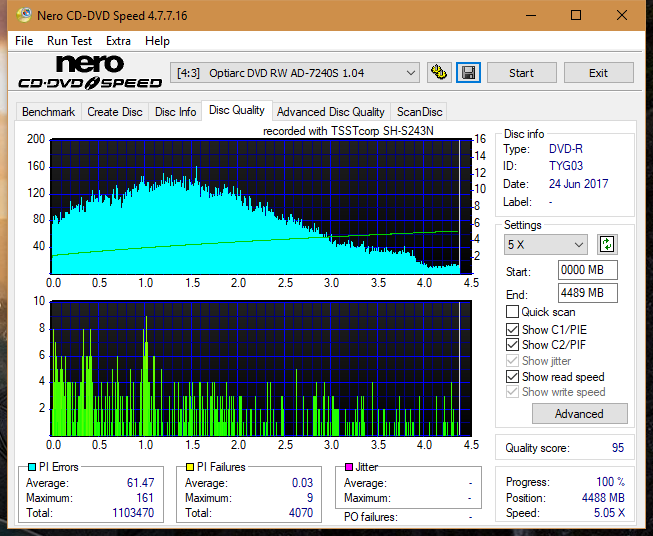This screenshot has height=536, width=653.
Task: Toggle the Show jitter checkbox
Action: (x=512, y=361)
